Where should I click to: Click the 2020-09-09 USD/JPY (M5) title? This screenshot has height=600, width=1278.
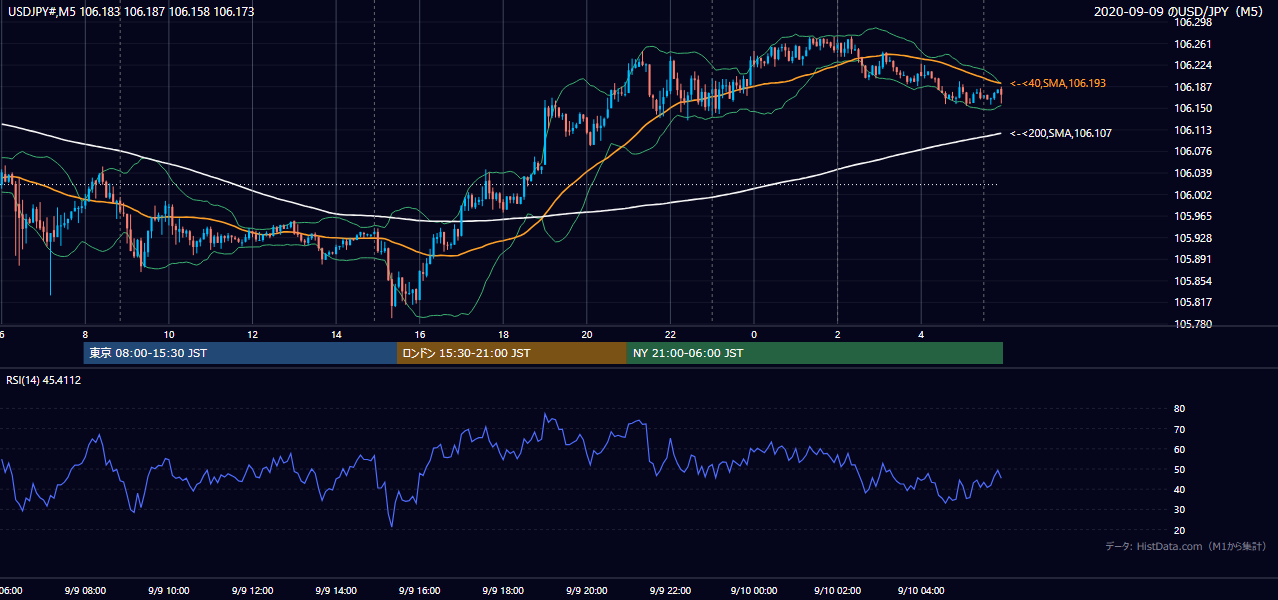[1181, 12]
